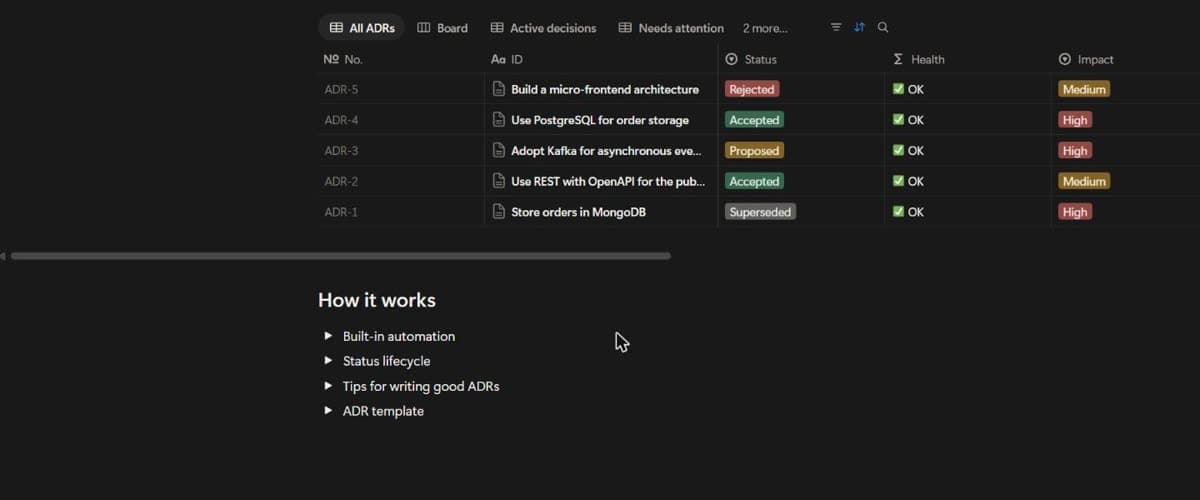This screenshot has width=1200, height=500.
Task: Select the ADR-4 number cell
Action: click(401, 120)
